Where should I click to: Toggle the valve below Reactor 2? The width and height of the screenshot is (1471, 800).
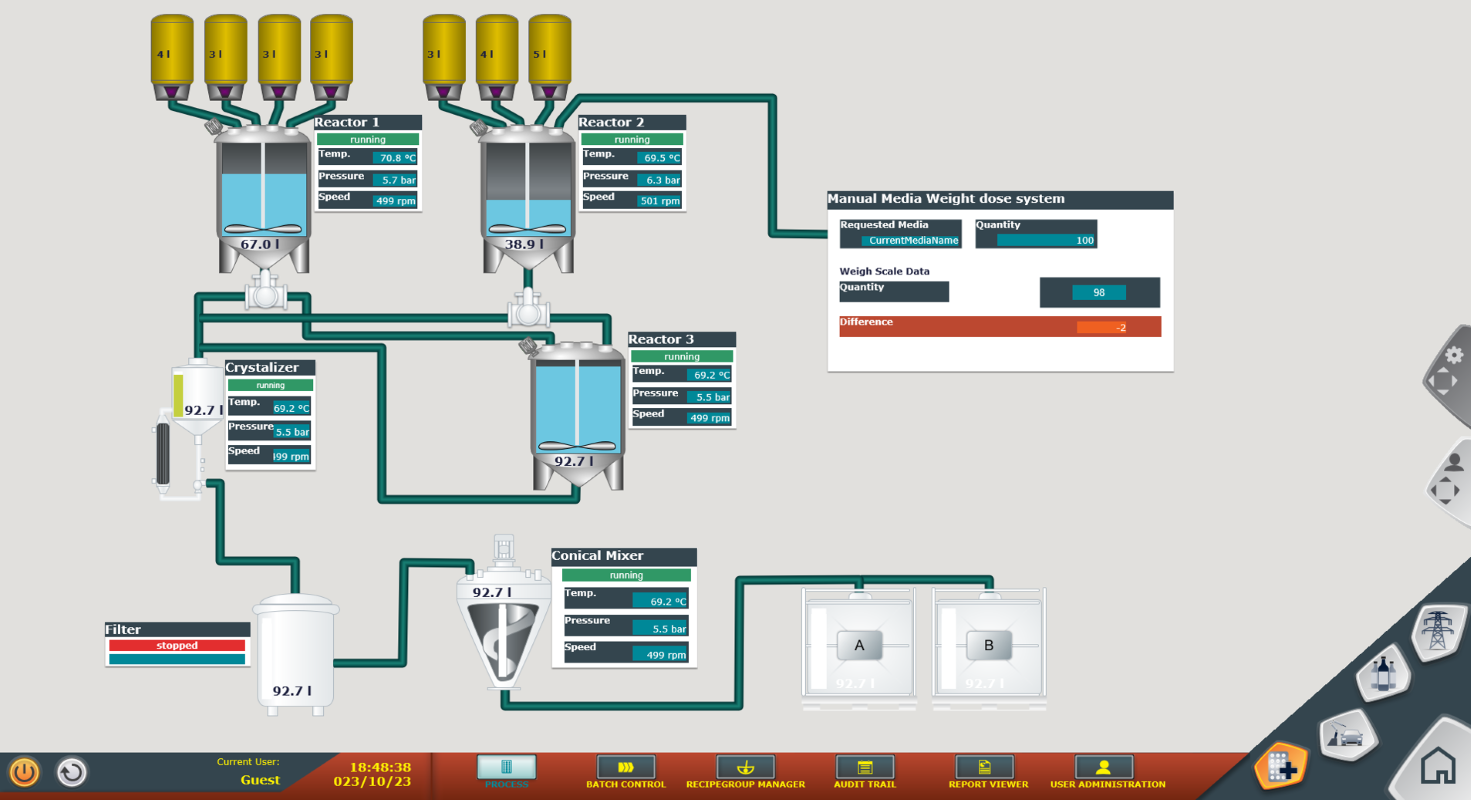pos(529,310)
